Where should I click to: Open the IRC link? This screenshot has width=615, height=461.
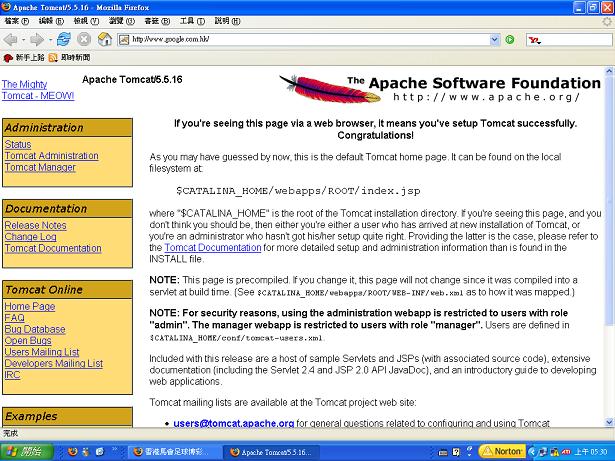(x=12, y=375)
